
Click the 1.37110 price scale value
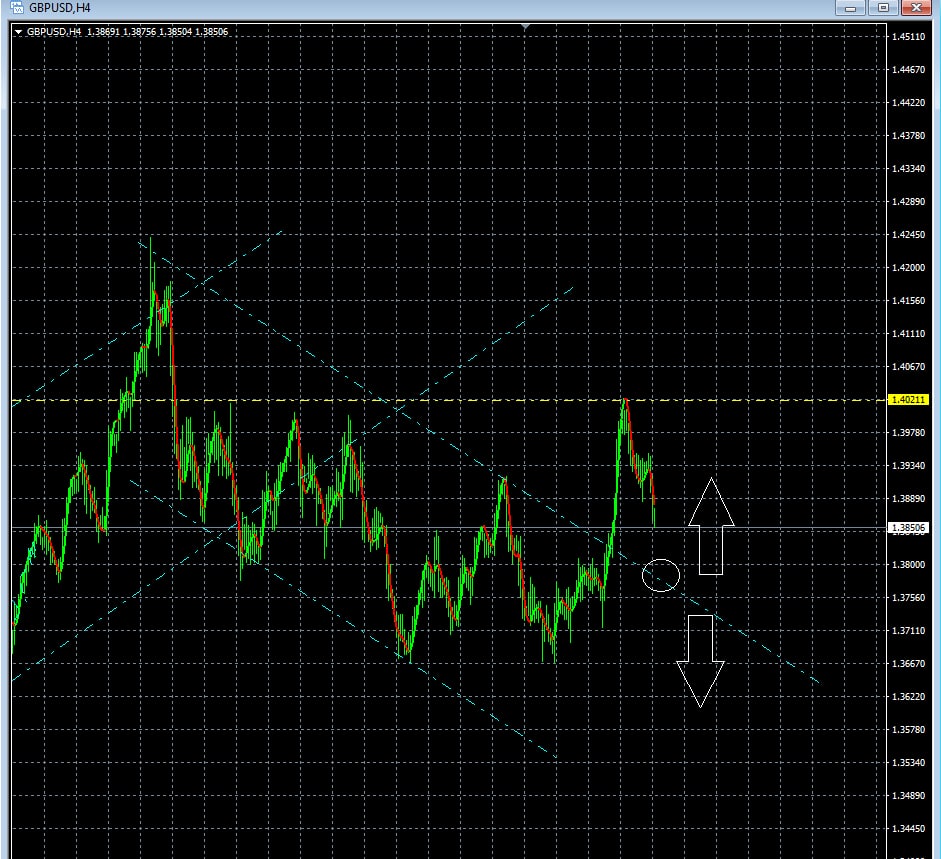coord(908,631)
